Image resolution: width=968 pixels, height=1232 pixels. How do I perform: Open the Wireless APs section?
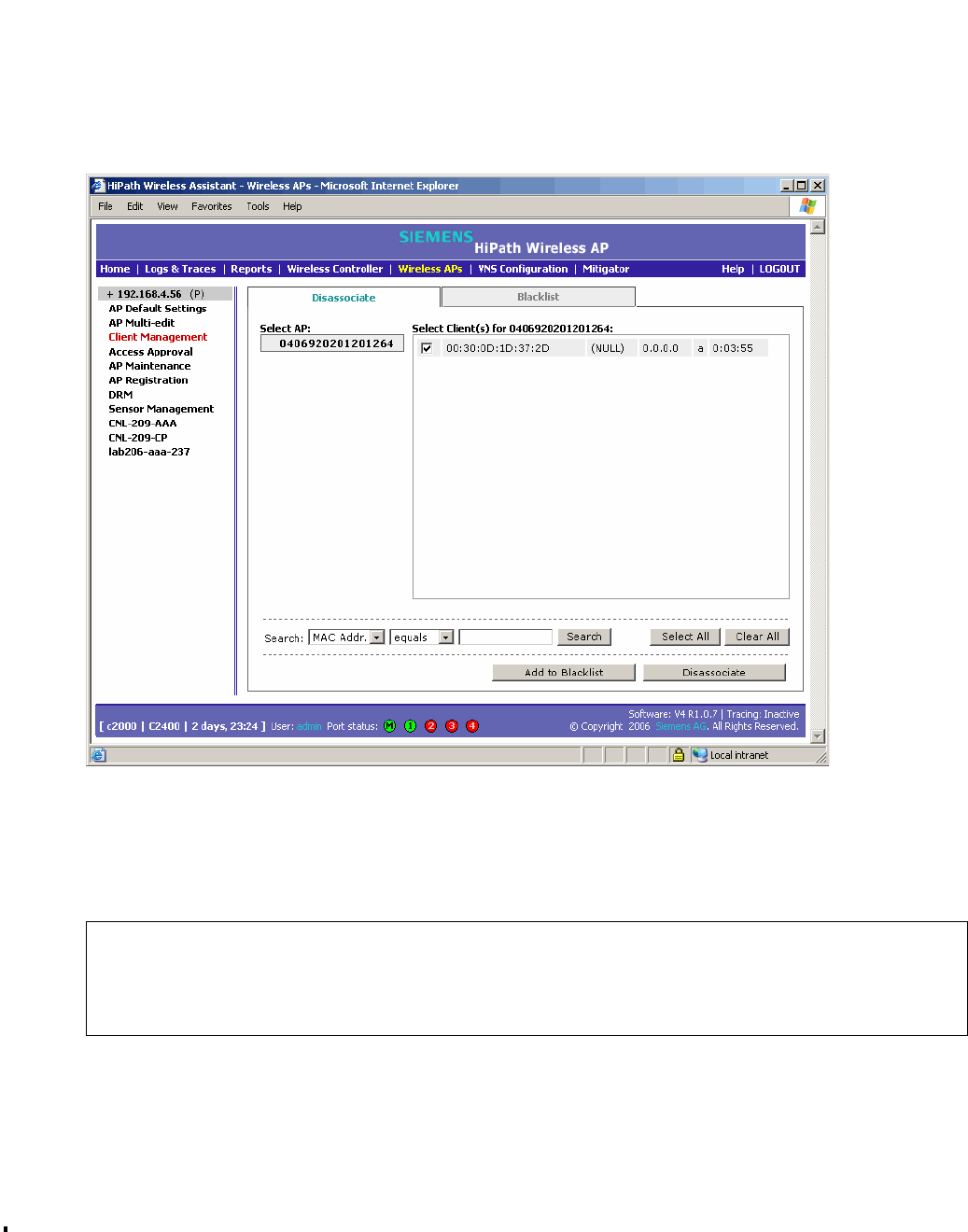point(430,269)
